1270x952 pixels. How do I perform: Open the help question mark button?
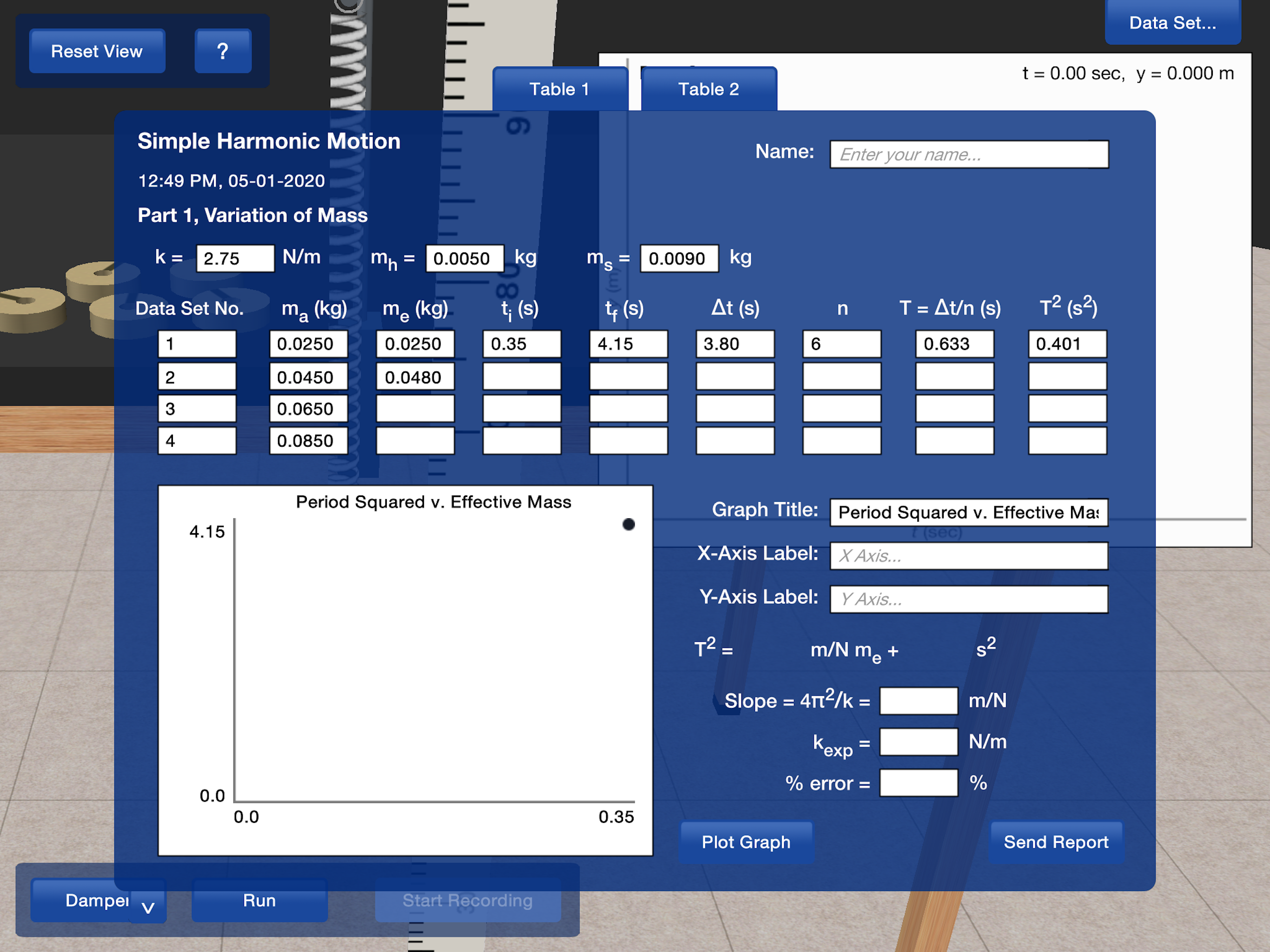click(223, 51)
